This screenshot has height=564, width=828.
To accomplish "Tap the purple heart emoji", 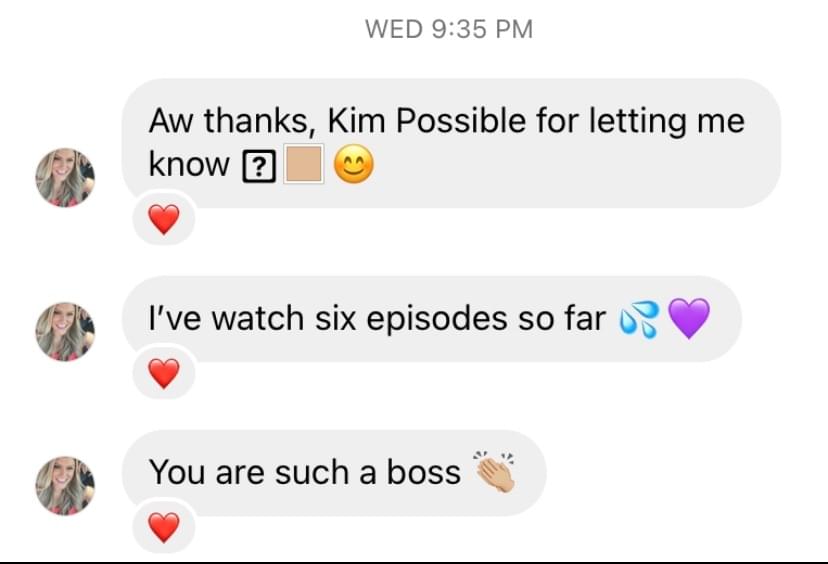I will [689, 318].
